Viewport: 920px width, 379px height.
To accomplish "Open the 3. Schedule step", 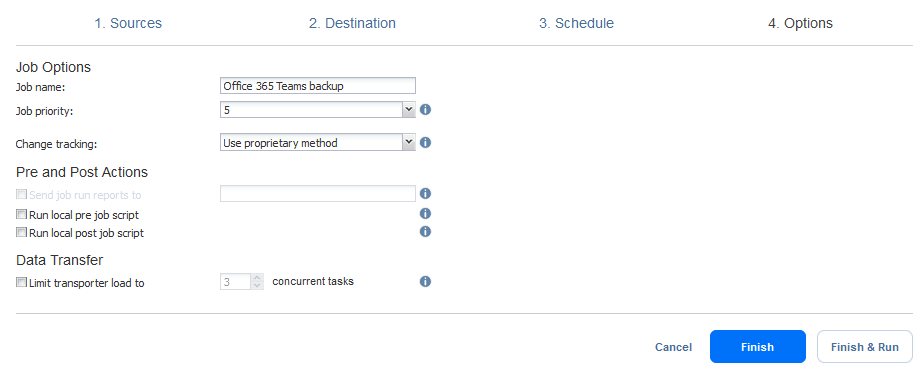I will click(576, 23).
